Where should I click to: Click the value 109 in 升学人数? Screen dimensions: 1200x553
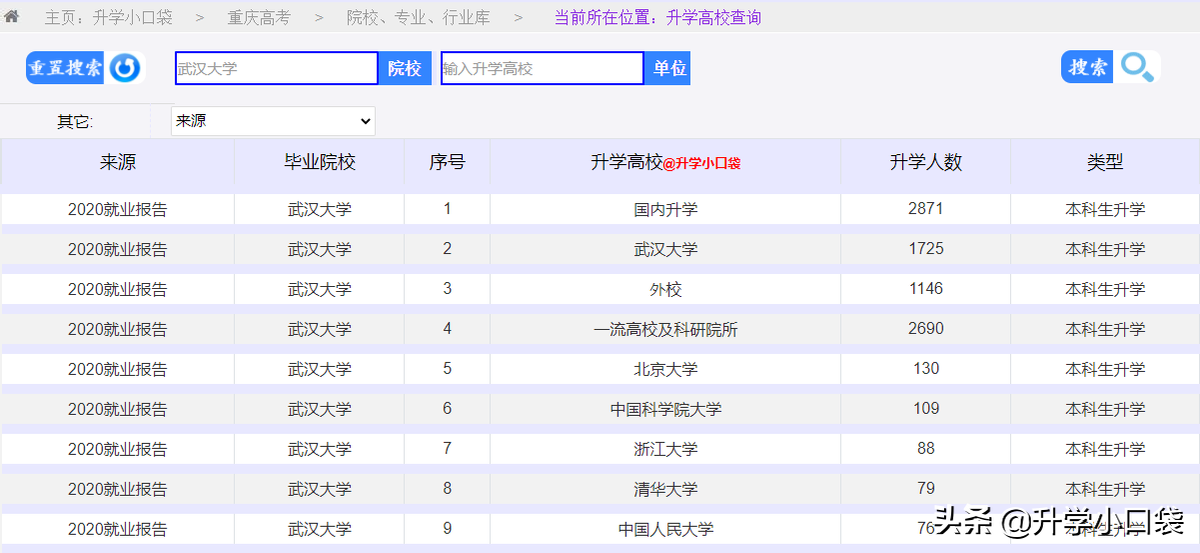(x=926, y=408)
